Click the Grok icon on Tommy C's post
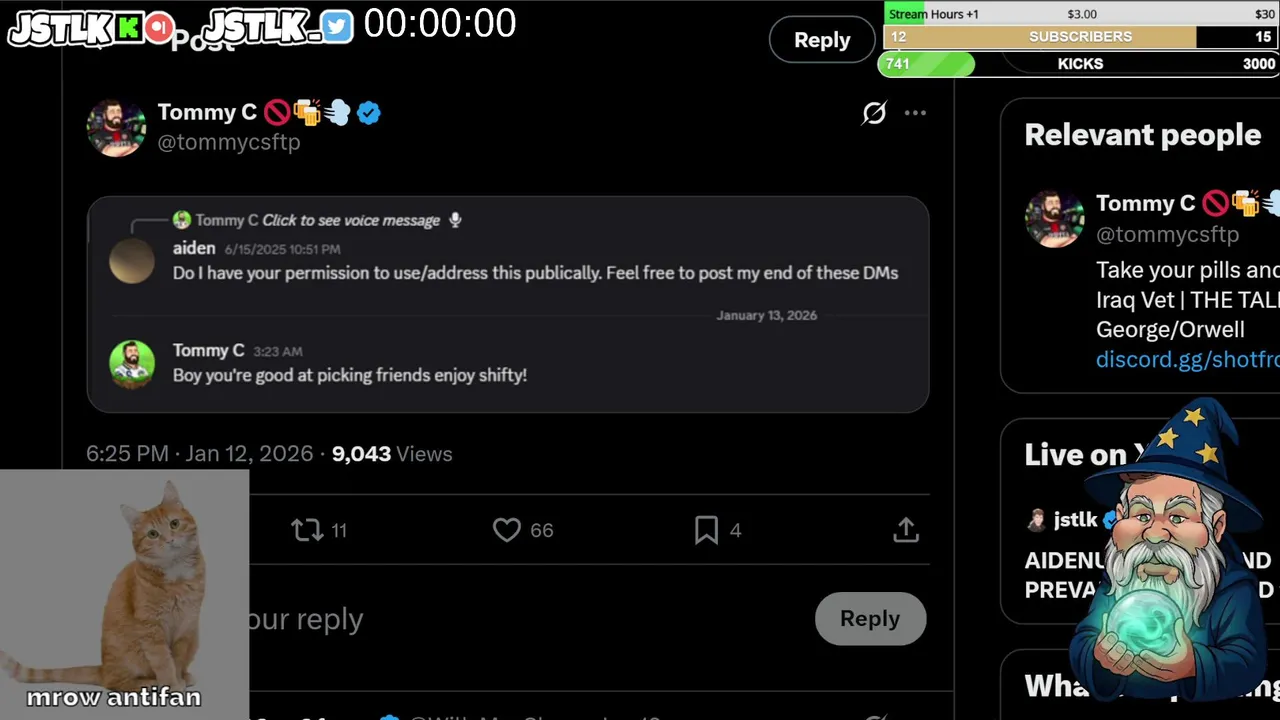This screenshot has height=720, width=1280. click(874, 113)
